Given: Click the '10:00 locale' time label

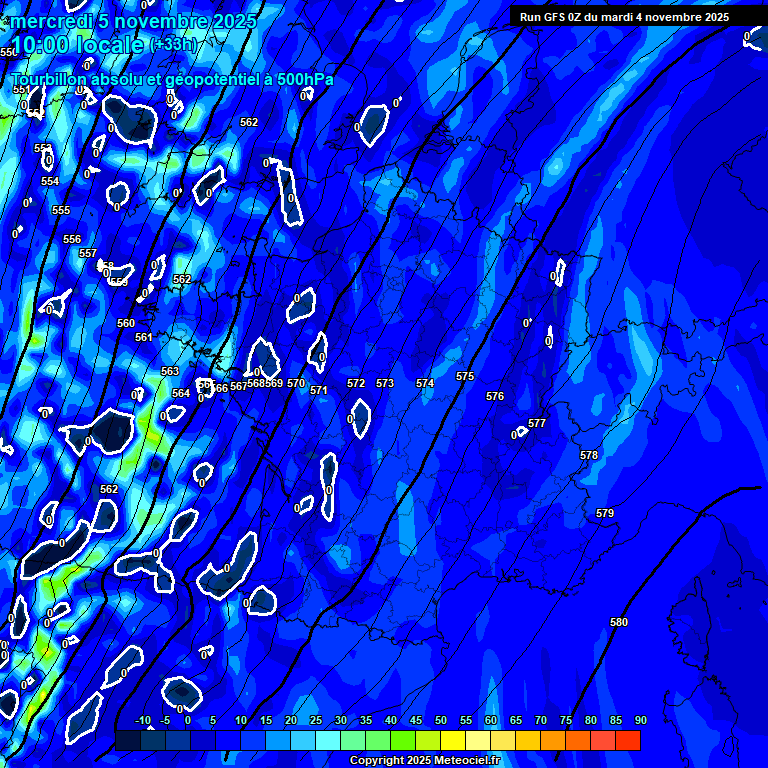Looking at the screenshot, I should 78,45.
